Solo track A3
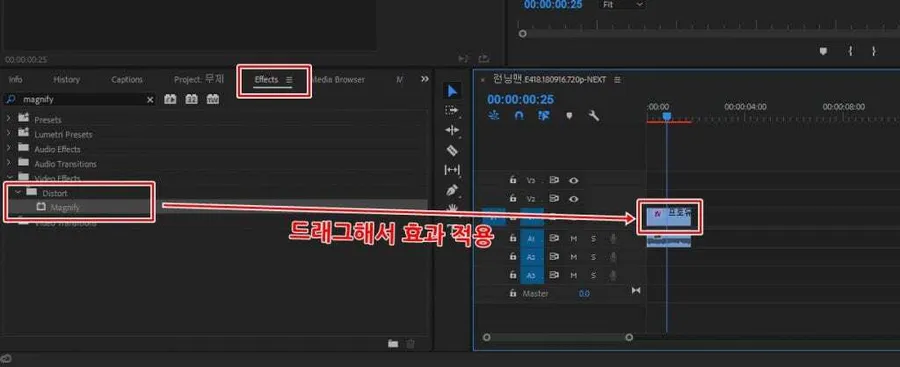 click(593, 275)
